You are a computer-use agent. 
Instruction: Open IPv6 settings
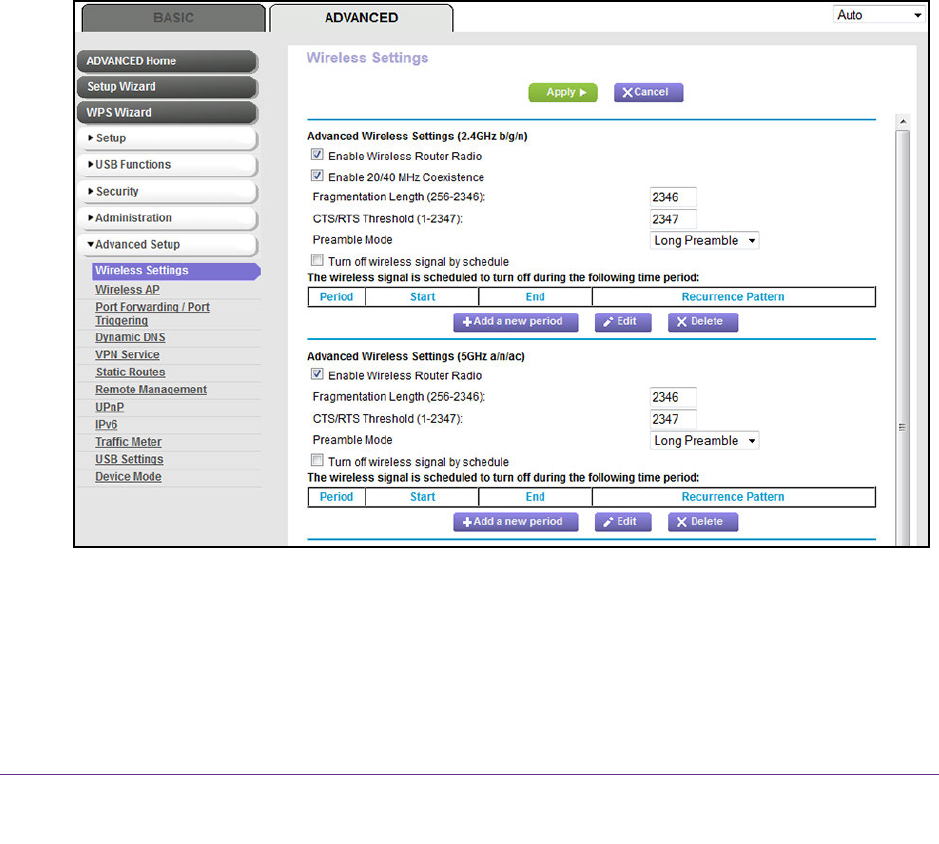pos(106,425)
